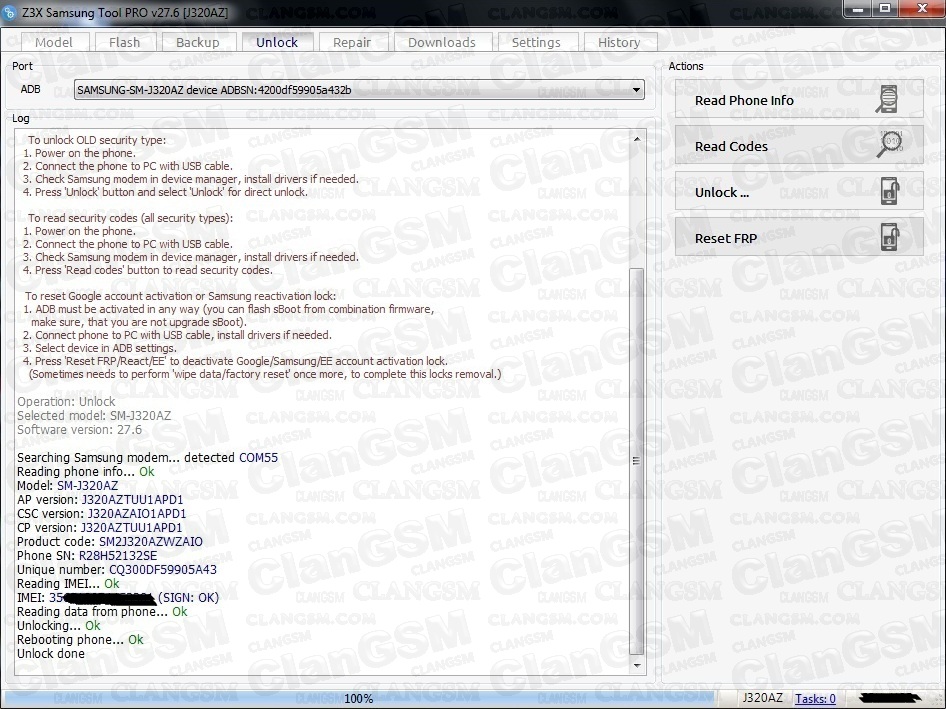Open the Model tab
Screen dimensions: 946x709
(54, 42)
